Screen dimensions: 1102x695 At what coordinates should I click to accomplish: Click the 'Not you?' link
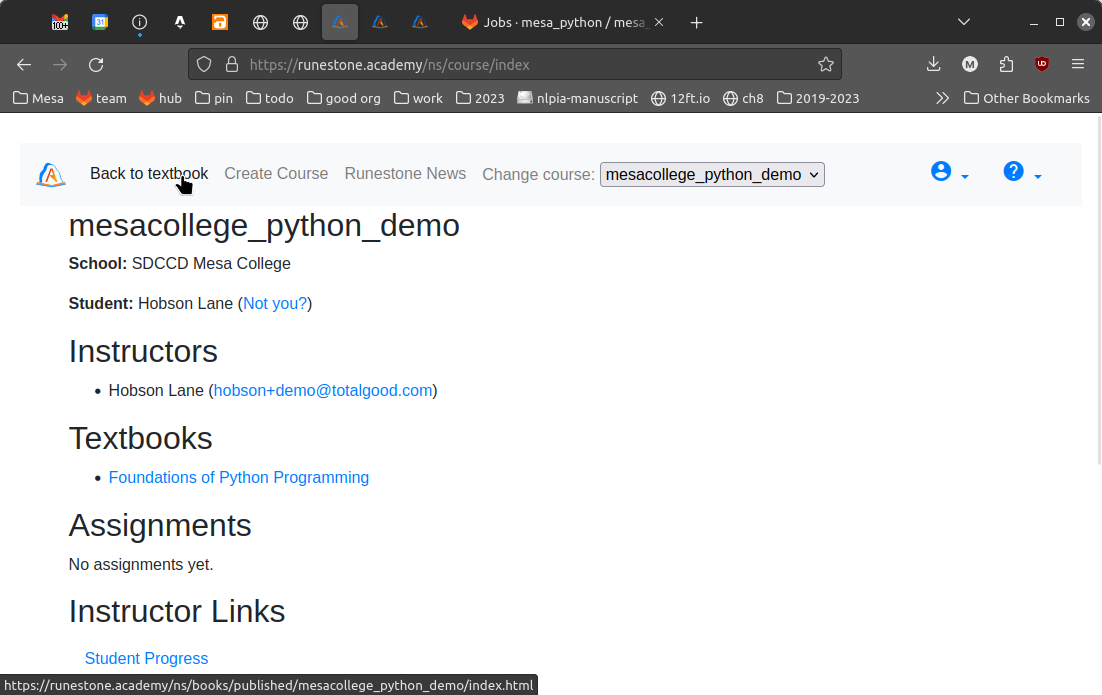coord(275,304)
